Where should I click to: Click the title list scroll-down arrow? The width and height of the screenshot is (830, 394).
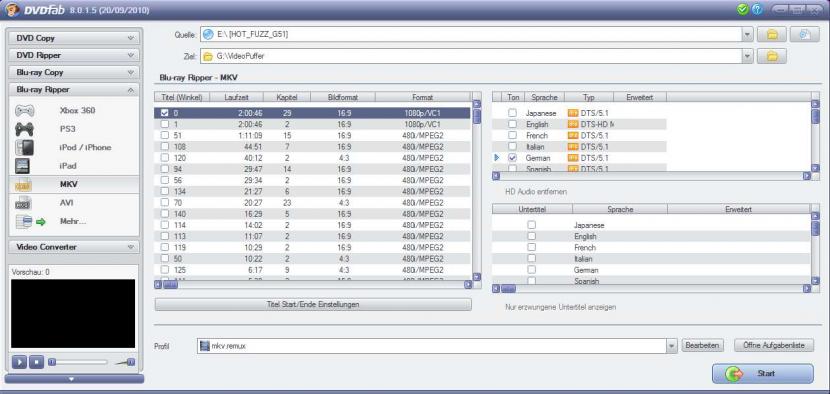[x=476, y=277]
